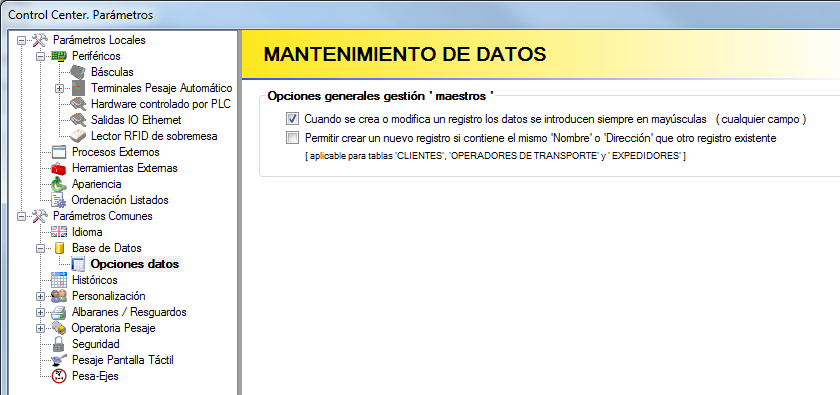The image size is (840, 395).
Task: Click the Lector RFID de sobremesa icon
Action: coord(78,136)
